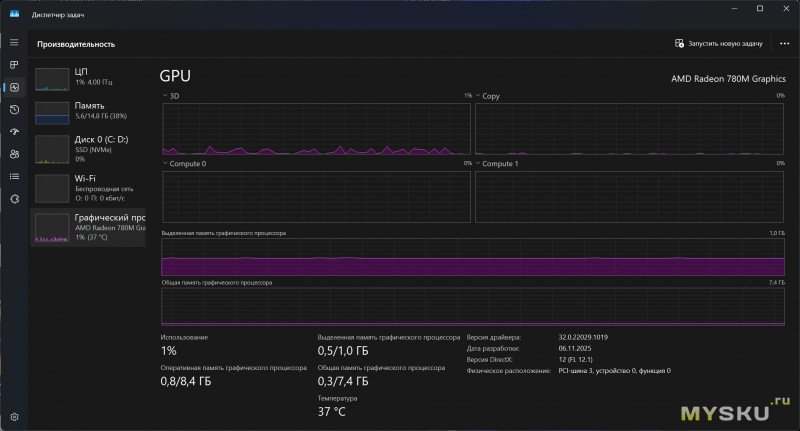Image resolution: width=800 pixels, height=431 pixels.
Task: Expand the 3D engine graph dropdown
Action: point(166,96)
